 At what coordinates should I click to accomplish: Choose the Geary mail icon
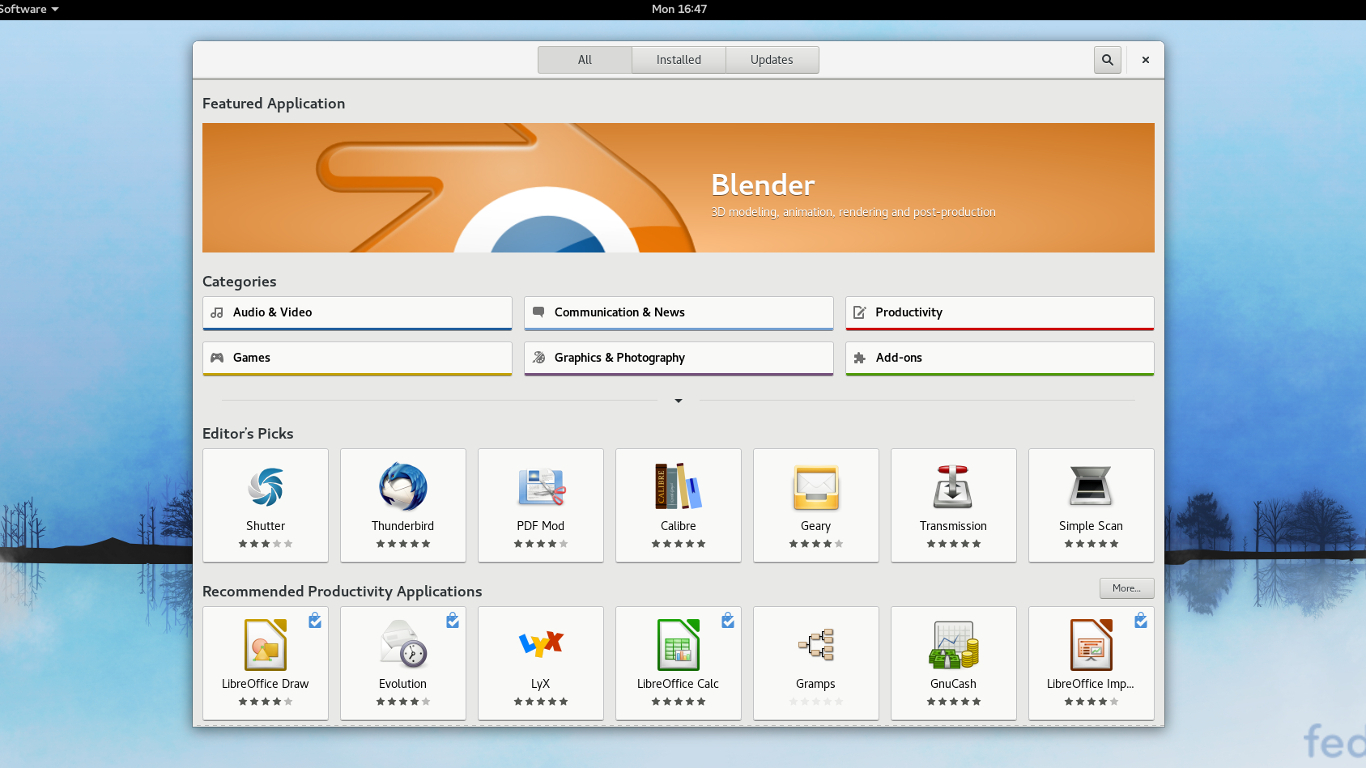pos(816,487)
